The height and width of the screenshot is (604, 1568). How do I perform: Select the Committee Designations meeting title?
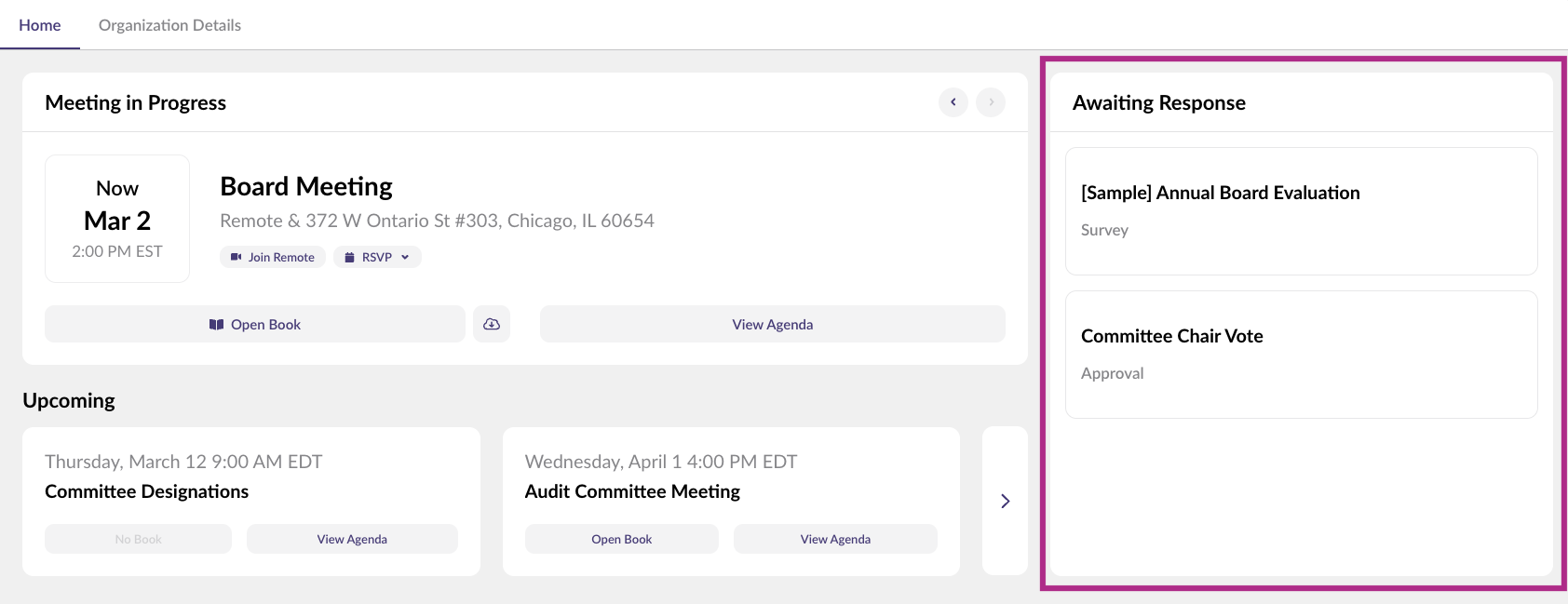pyautogui.click(x=147, y=491)
